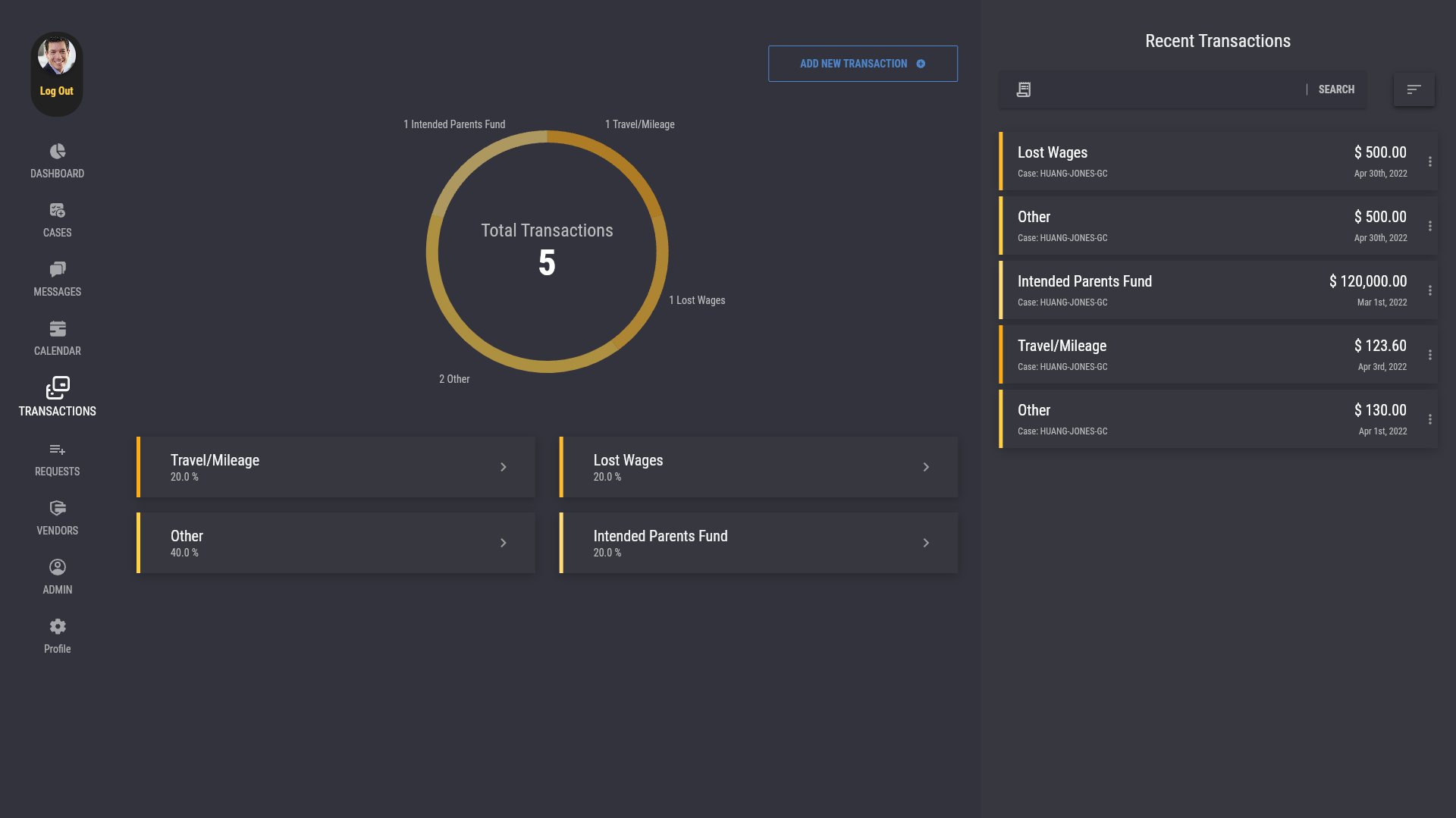The image size is (1456, 818).
Task: Select the Transactions sidebar item
Action: click(x=57, y=397)
